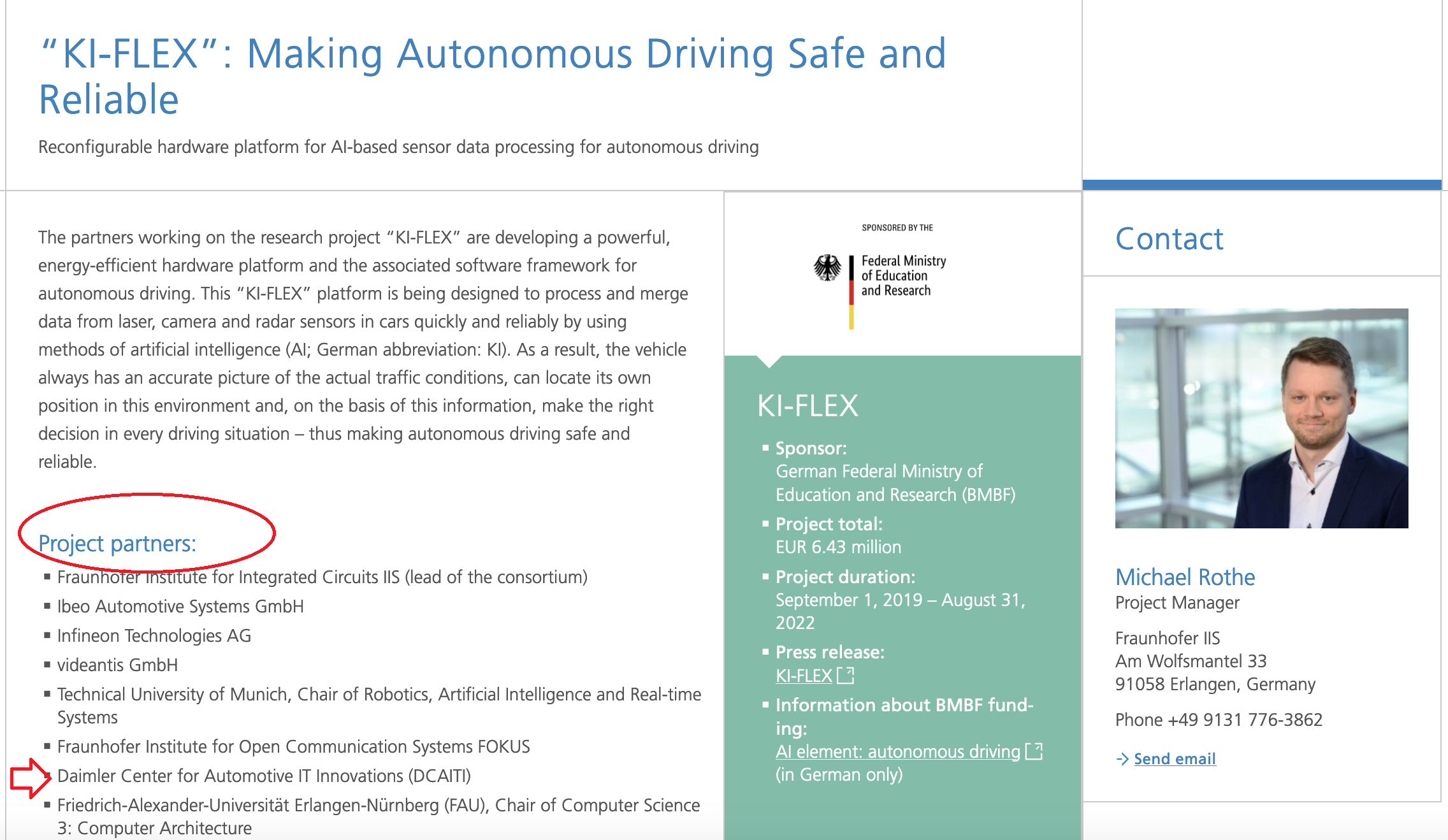Click Michael Rothe's portrait photo
Screen dimensions: 1448x840
tap(1261, 418)
